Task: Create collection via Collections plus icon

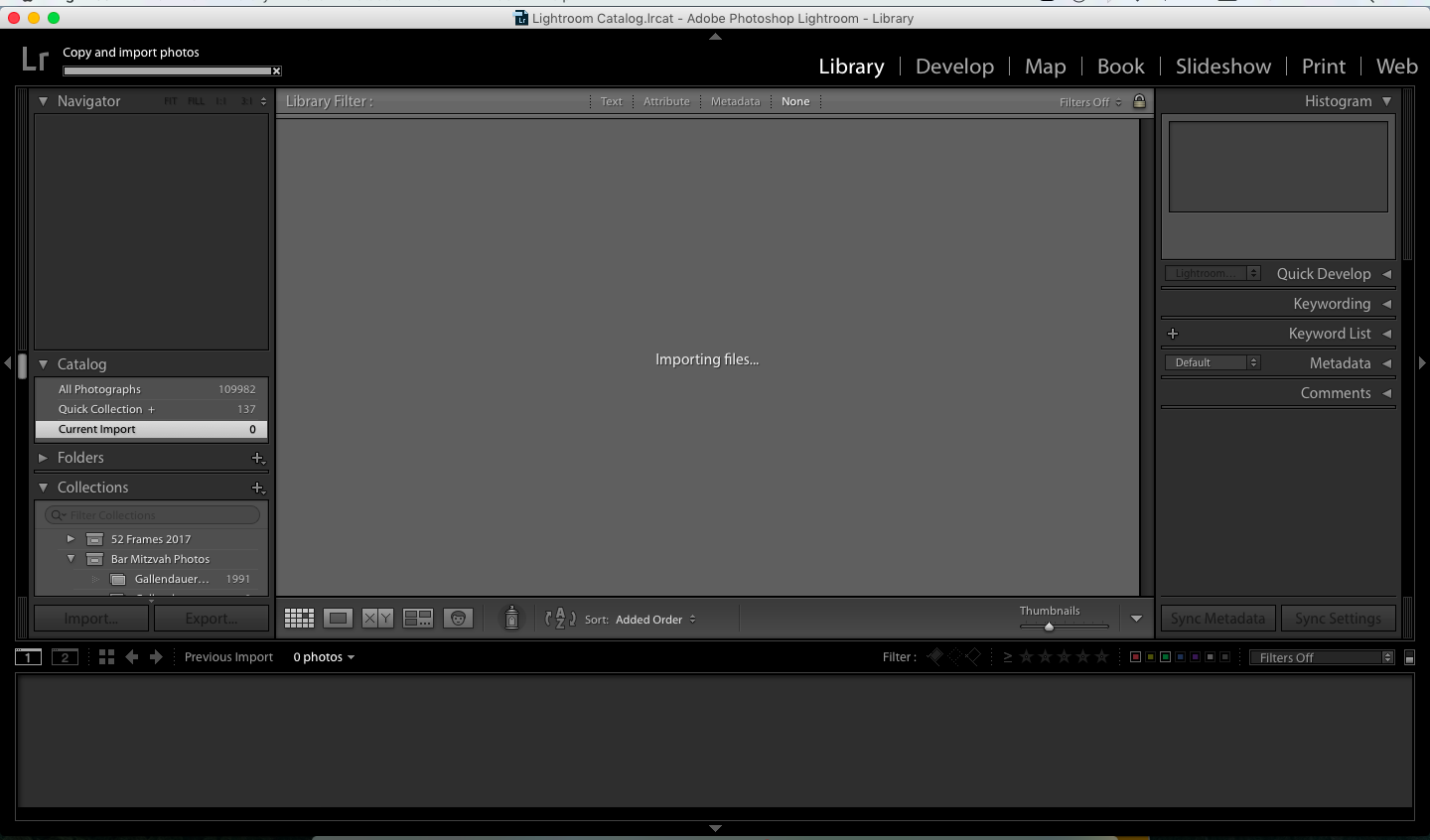Action: 258,488
